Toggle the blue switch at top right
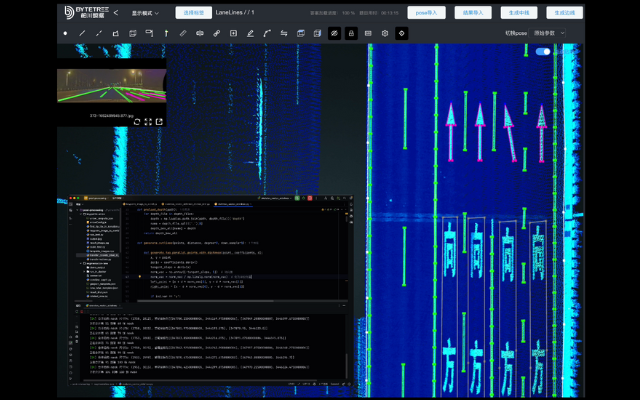 (543, 51)
